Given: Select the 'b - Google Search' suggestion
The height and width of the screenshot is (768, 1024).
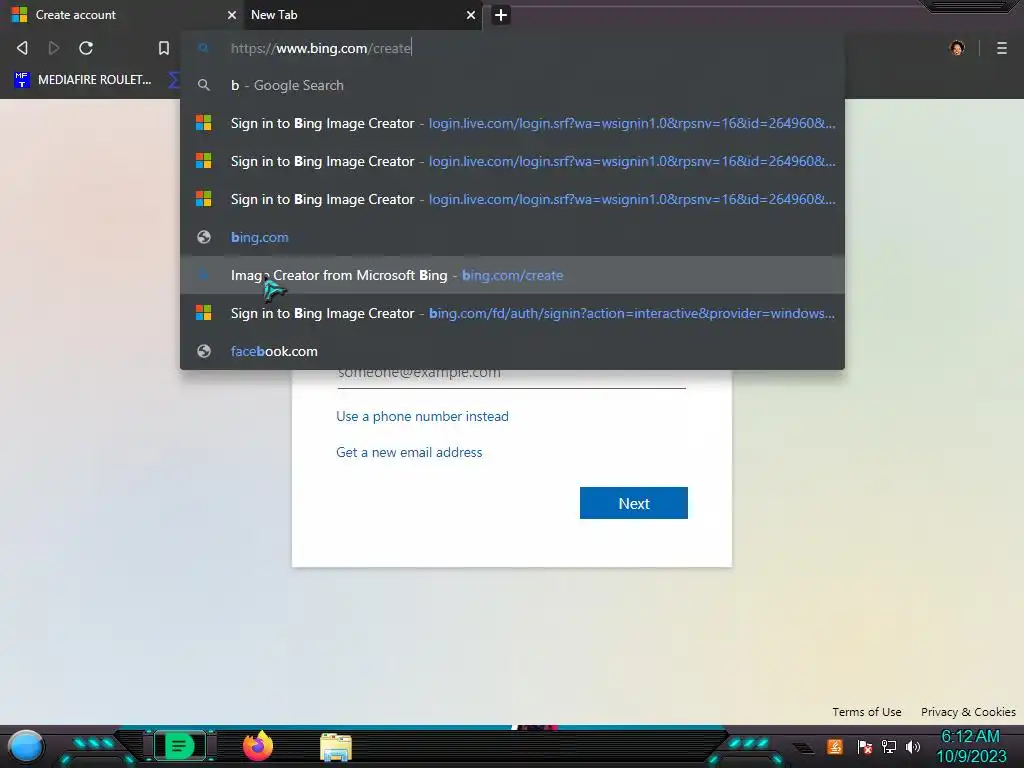Looking at the screenshot, I should click(x=513, y=86).
